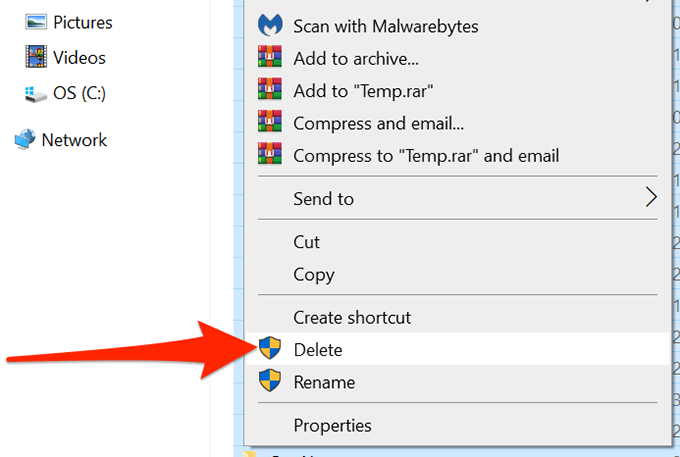Select the Delete menu entry
Viewport: 680px width, 457px height.
pos(318,350)
